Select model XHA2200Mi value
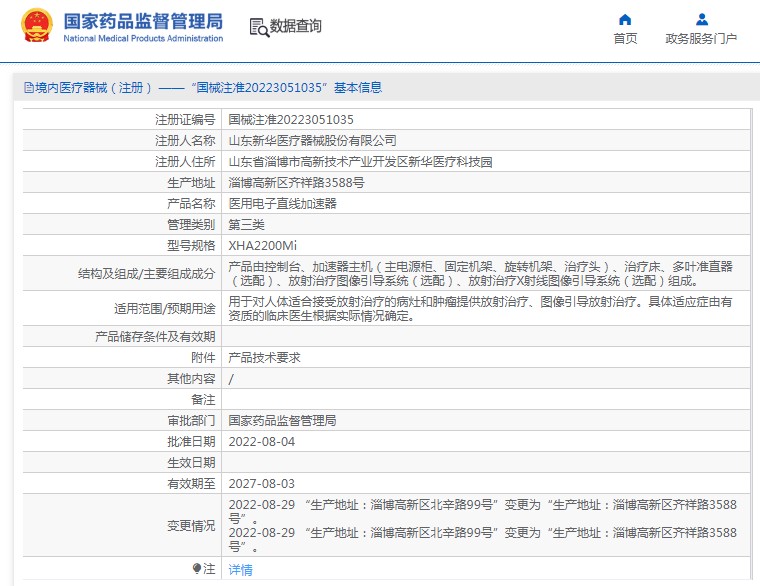 pyautogui.click(x=262, y=246)
